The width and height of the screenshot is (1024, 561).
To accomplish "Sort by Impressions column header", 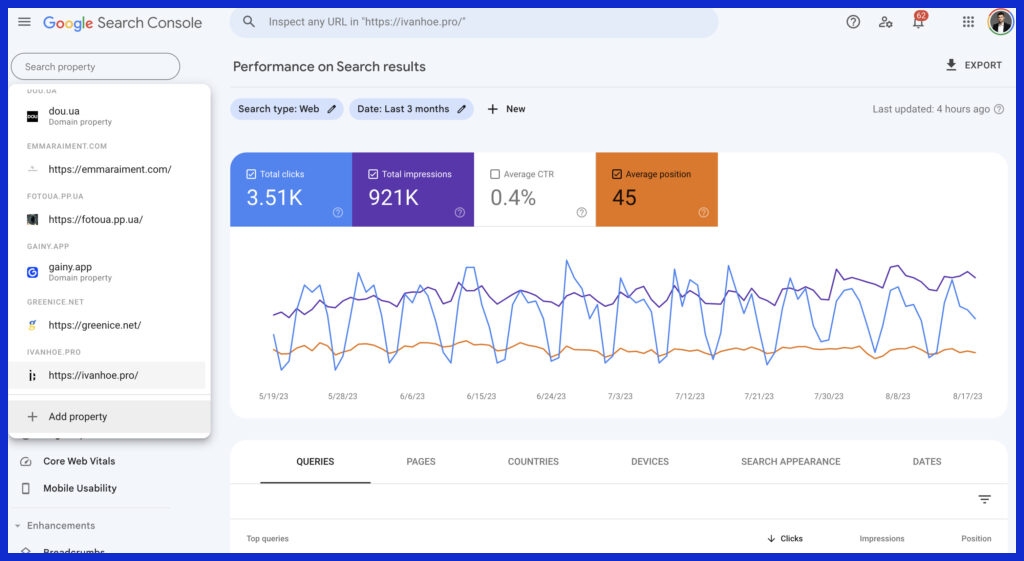I will [882, 538].
